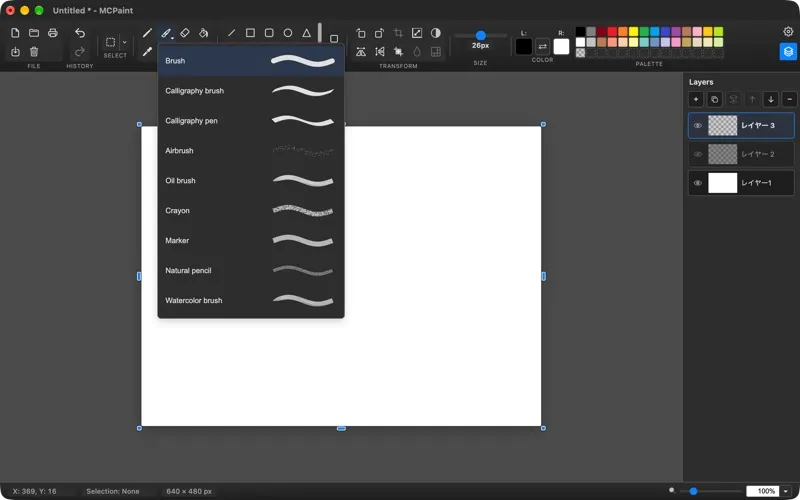Pick Watercolor brush from the brush dropdown
This screenshot has height=500, width=800.
251,301
